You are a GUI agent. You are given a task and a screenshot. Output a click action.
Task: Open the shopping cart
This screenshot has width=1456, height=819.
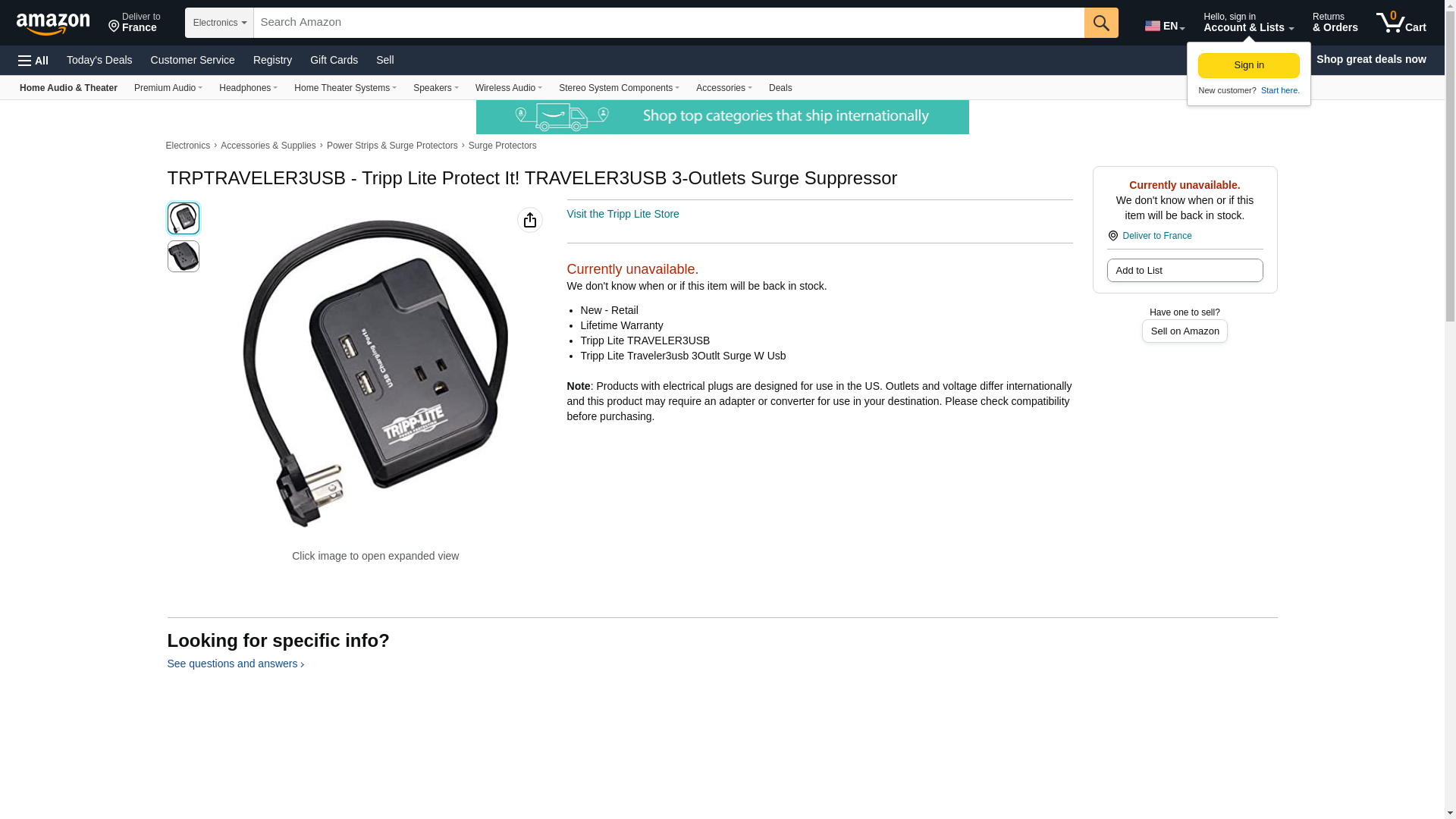pos(1401,22)
